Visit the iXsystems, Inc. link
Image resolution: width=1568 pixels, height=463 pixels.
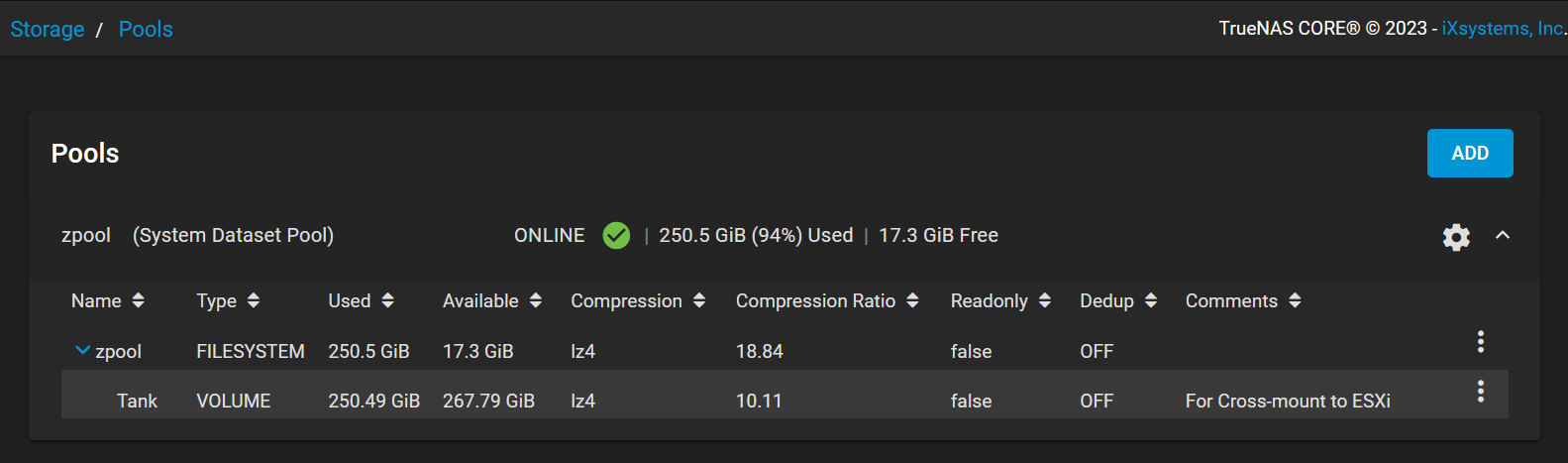click(x=1504, y=29)
